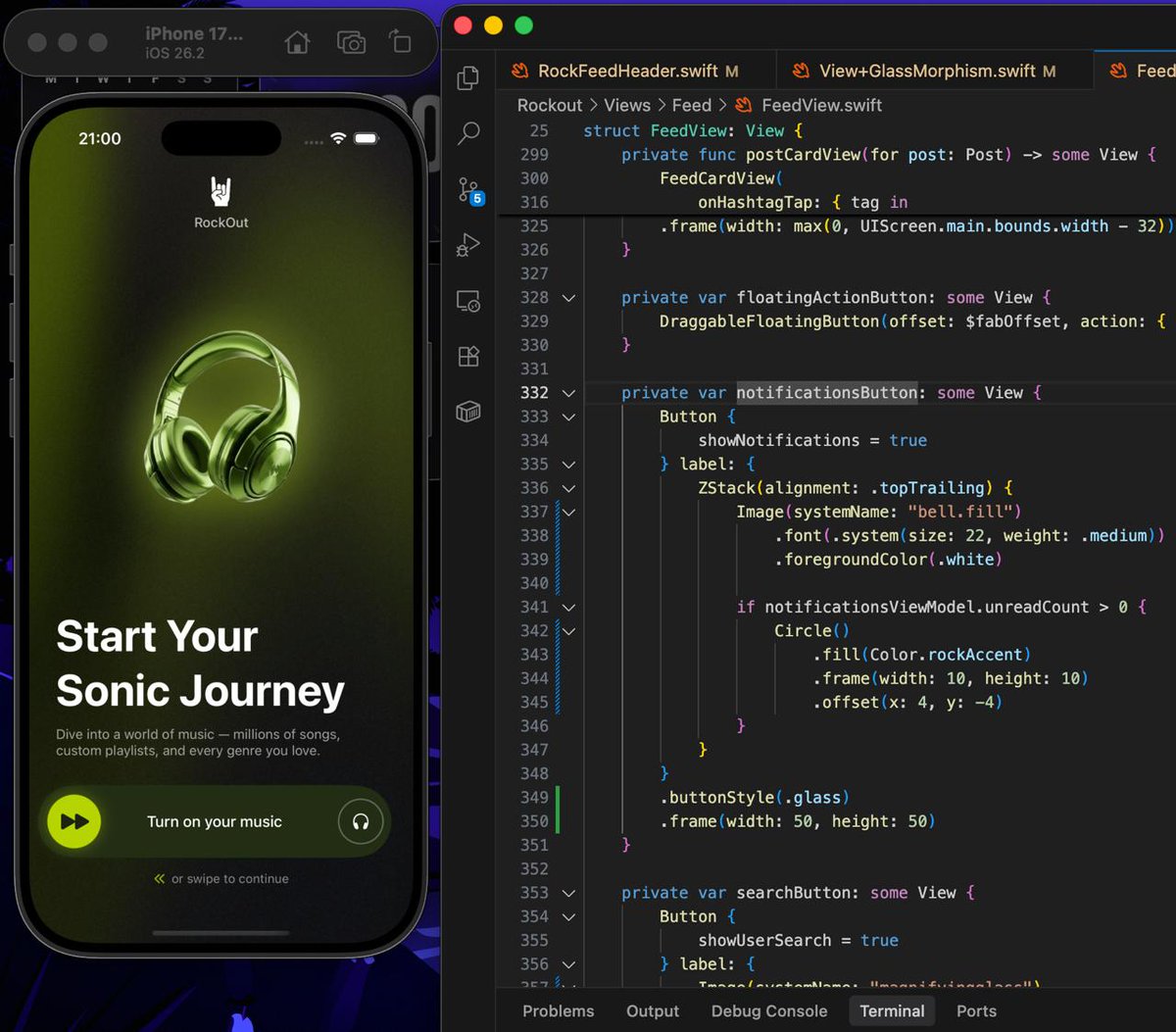The image size is (1176, 1032).
Task: Collapse fold chevron at line 356
Action: click(x=568, y=964)
